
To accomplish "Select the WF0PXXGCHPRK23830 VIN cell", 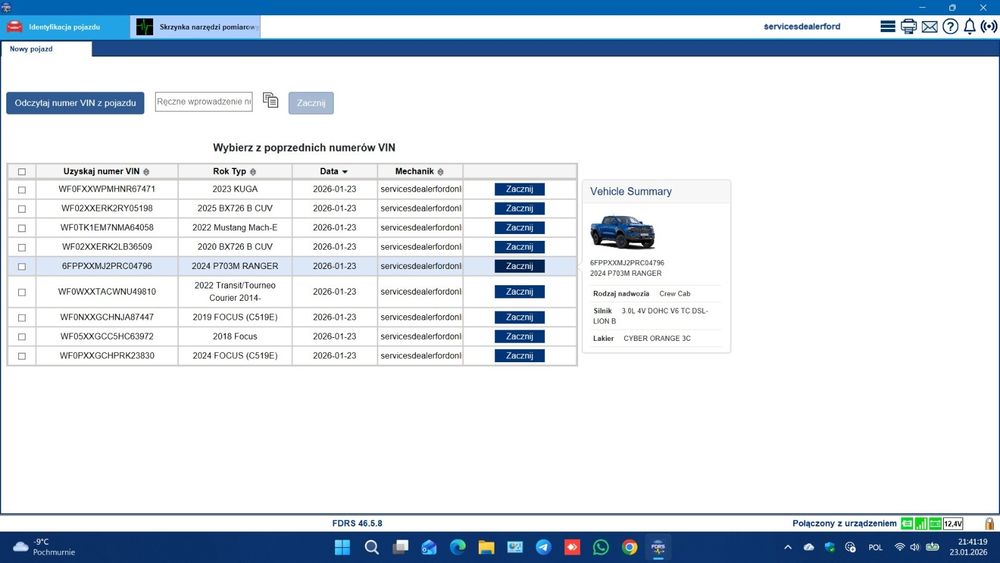I will pyautogui.click(x=107, y=356).
